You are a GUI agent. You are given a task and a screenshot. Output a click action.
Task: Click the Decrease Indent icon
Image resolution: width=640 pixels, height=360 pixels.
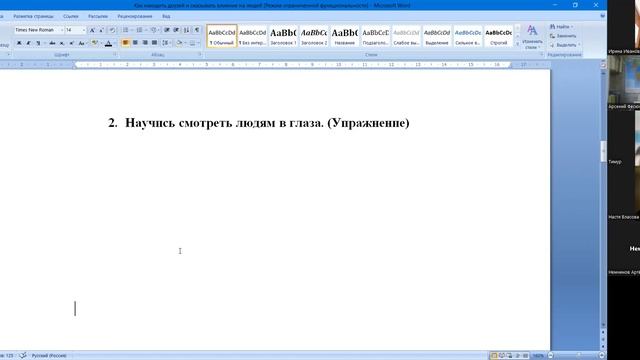pos(167,30)
